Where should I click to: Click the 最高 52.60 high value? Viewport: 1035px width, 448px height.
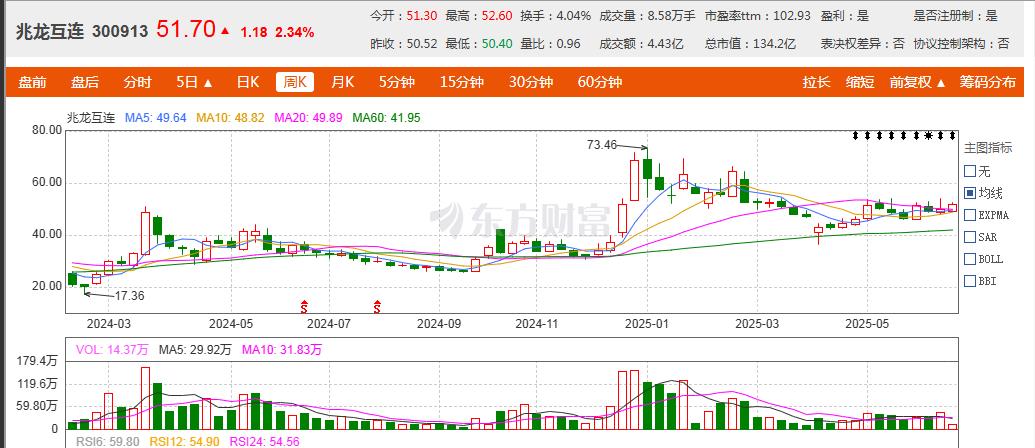tap(479, 16)
